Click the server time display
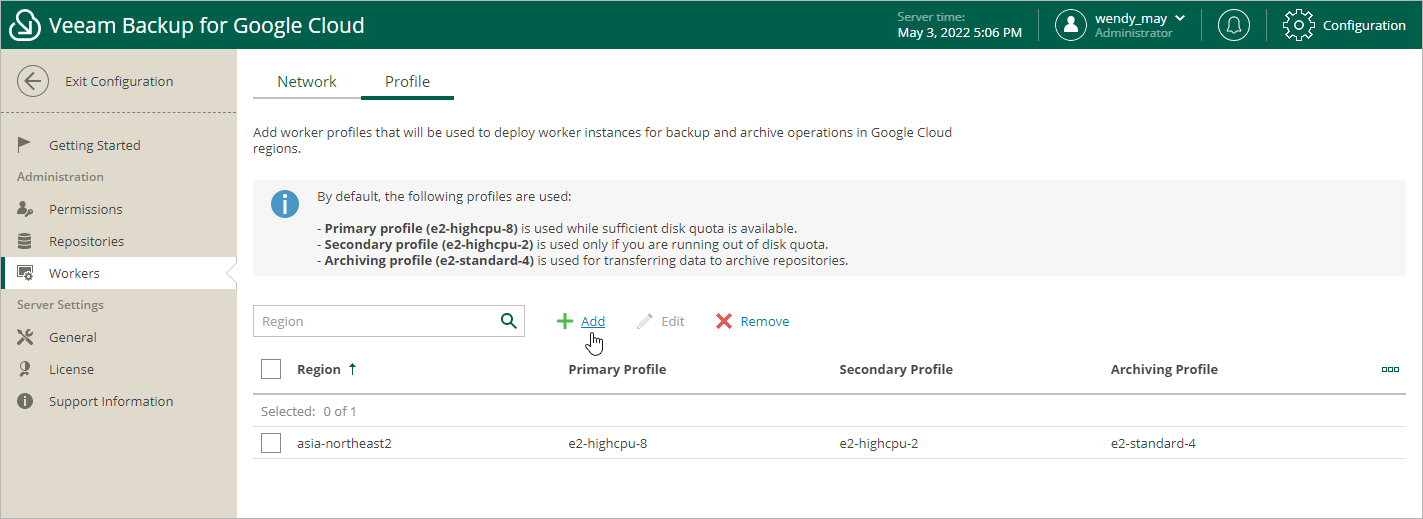Image resolution: width=1423 pixels, height=519 pixels. 960,25
